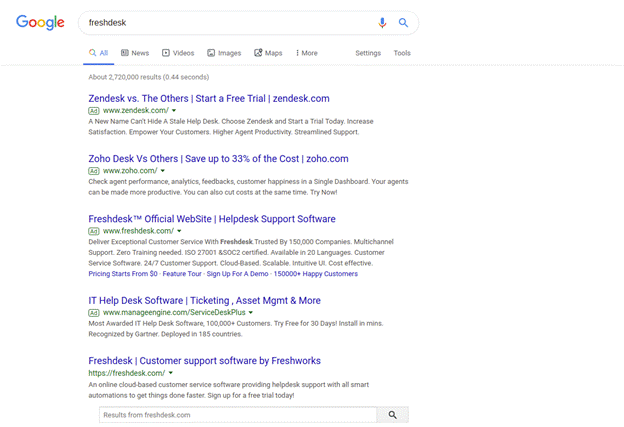Click the www.zendesk.com/ green URL

pos(136,111)
